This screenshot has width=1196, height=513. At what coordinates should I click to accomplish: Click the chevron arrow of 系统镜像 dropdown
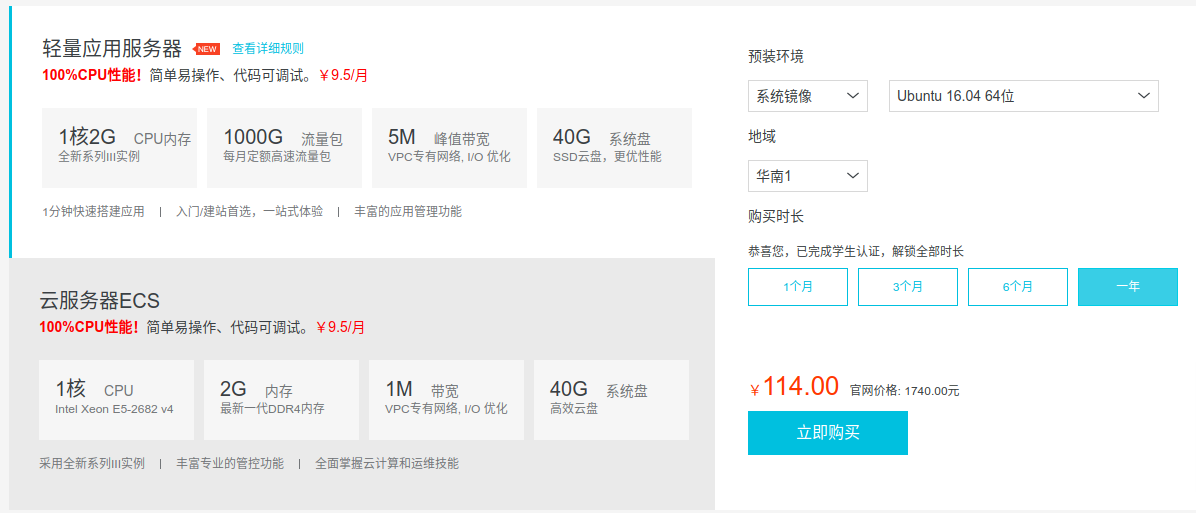853,96
